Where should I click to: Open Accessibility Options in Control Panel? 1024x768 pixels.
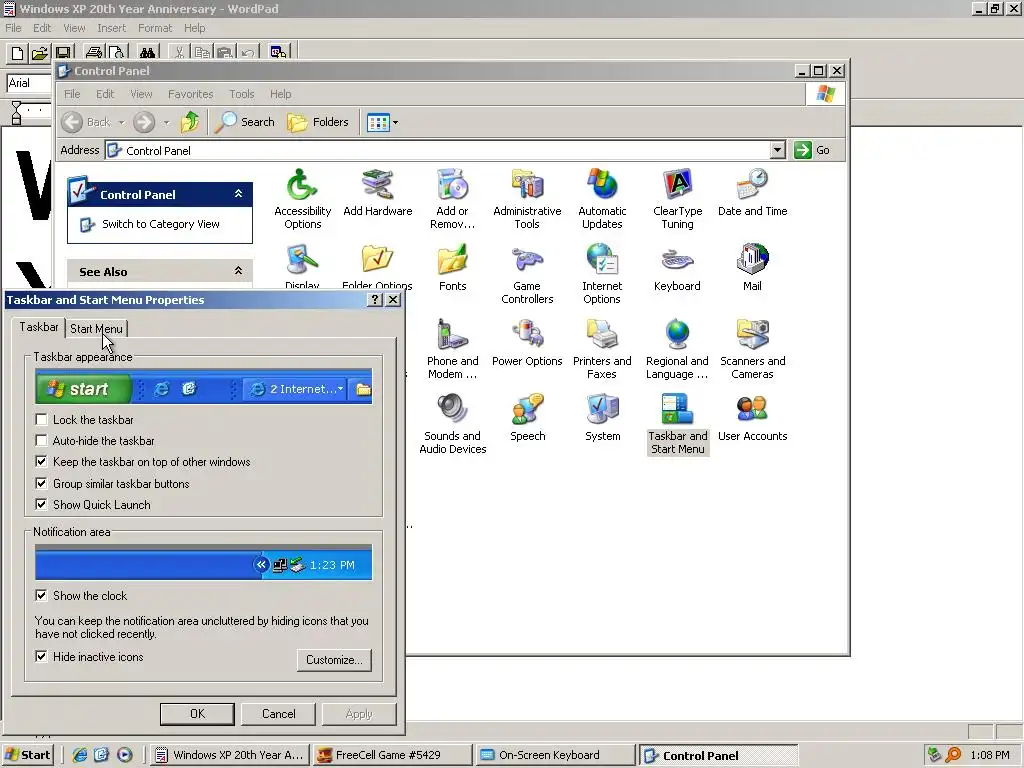click(x=302, y=199)
